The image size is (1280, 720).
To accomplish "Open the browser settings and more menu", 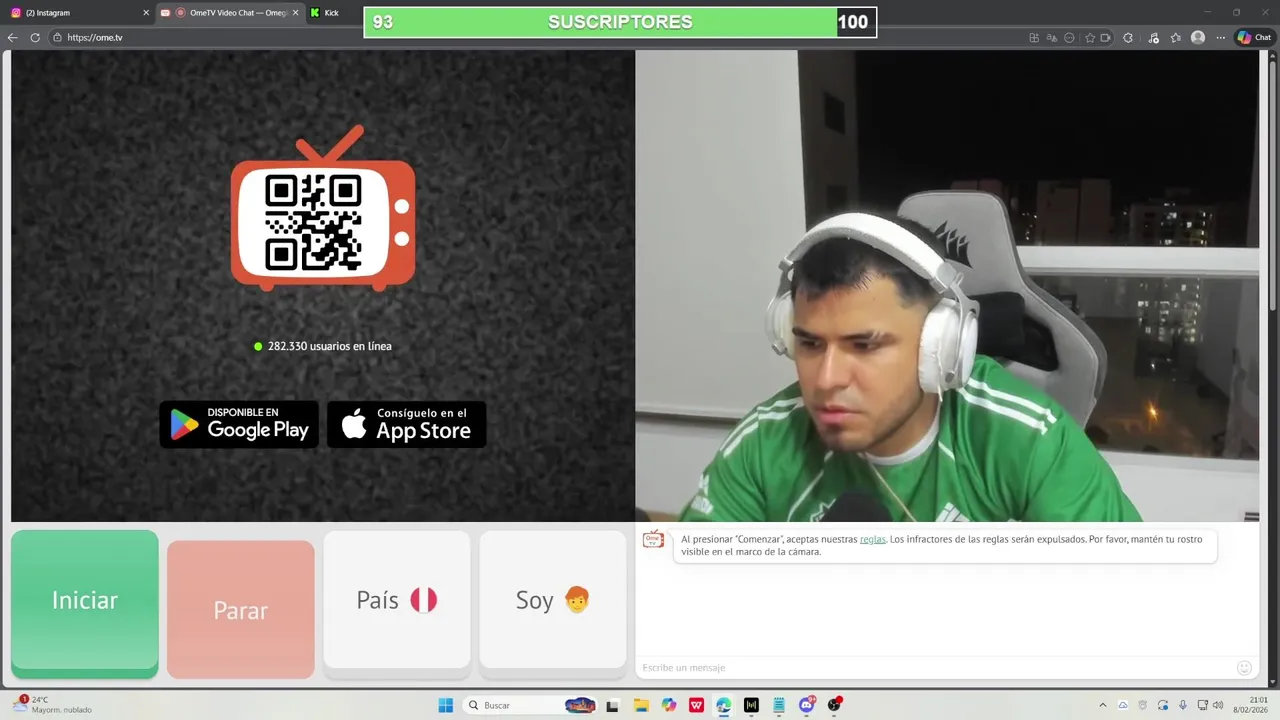I will pos(1220,38).
